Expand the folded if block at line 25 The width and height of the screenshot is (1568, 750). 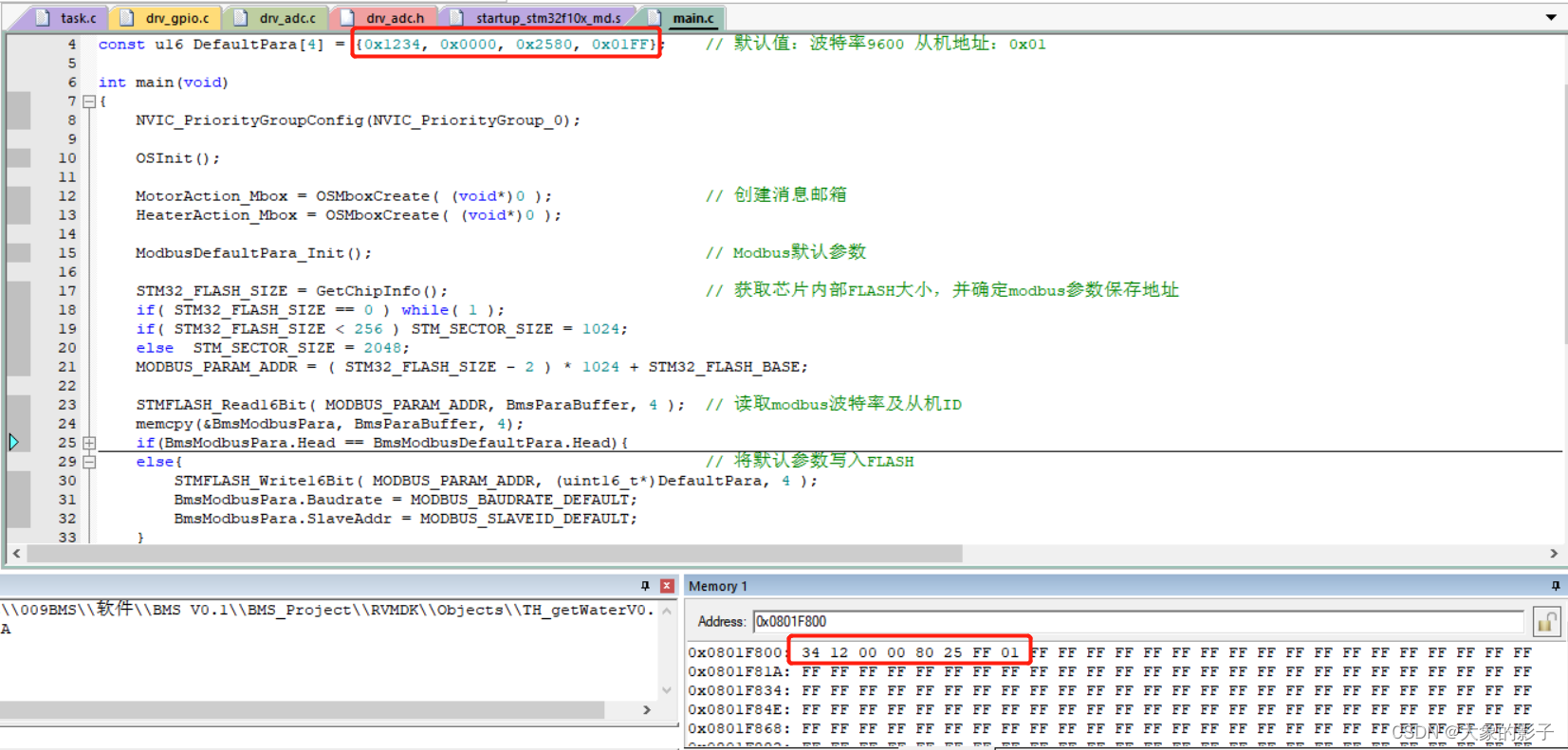pyautogui.click(x=89, y=443)
